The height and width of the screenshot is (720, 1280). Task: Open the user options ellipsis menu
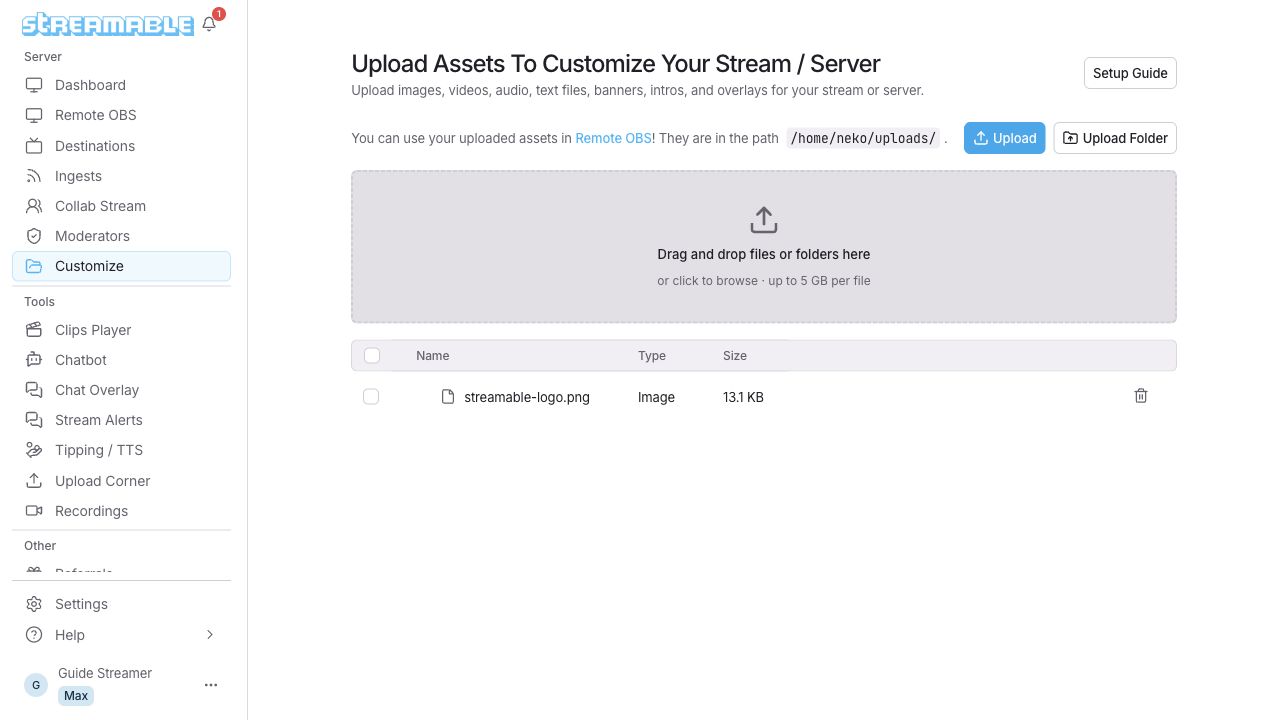click(211, 685)
